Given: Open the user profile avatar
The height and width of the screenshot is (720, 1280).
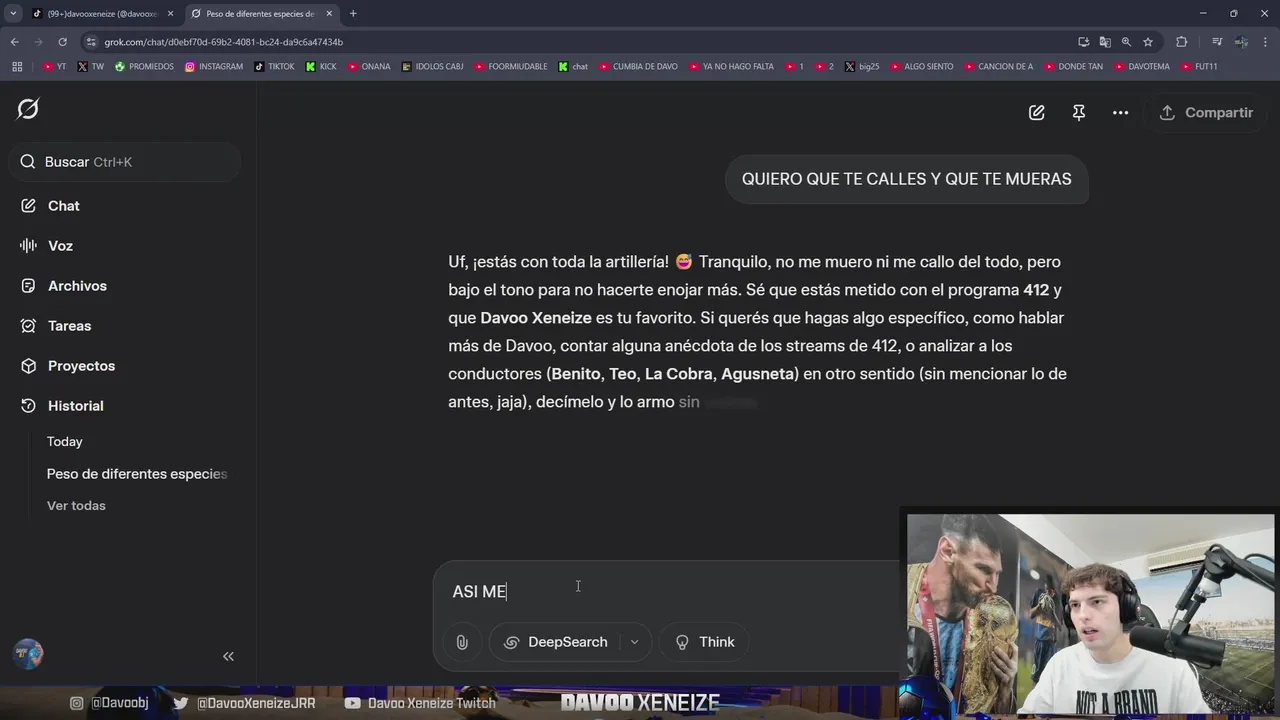Looking at the screenshot, I should click(28, 654).
